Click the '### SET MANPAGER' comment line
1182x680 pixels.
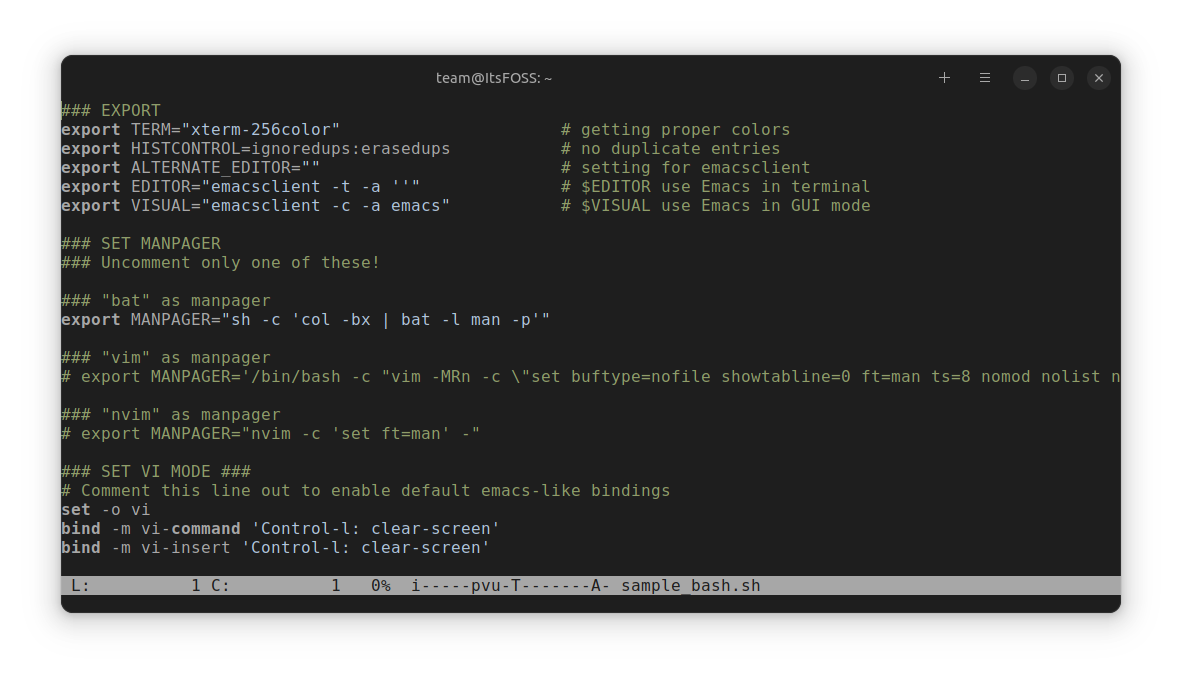141,244
